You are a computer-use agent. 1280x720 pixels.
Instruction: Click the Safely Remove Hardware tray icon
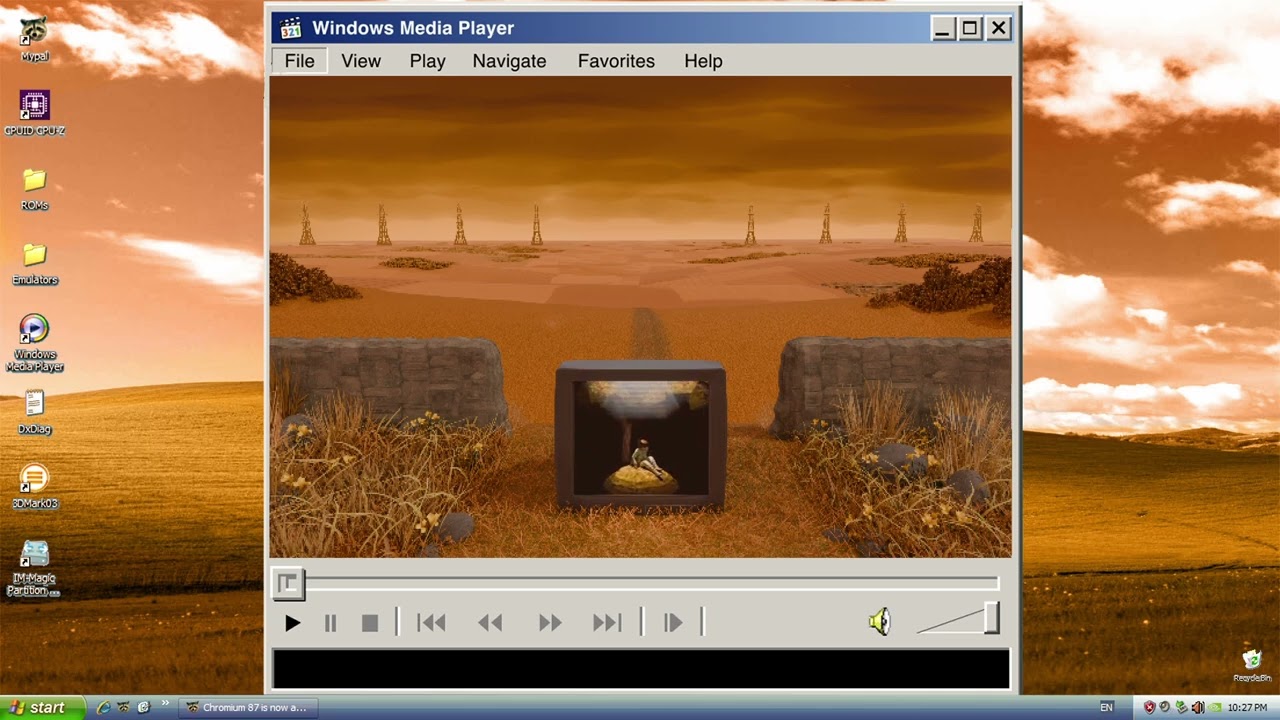point(1182,707)
